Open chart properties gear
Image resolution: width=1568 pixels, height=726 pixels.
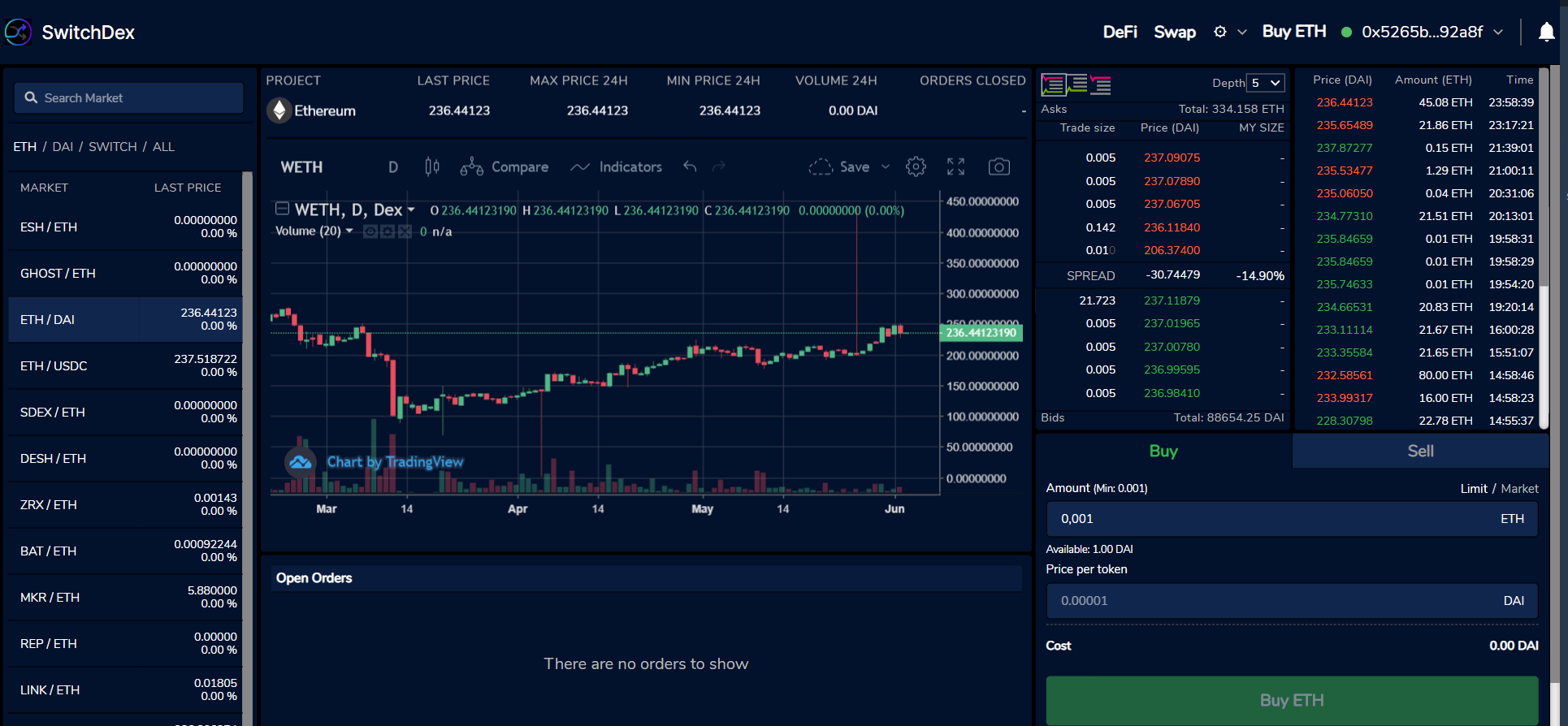pyautogui.click(x=916, y=166)
